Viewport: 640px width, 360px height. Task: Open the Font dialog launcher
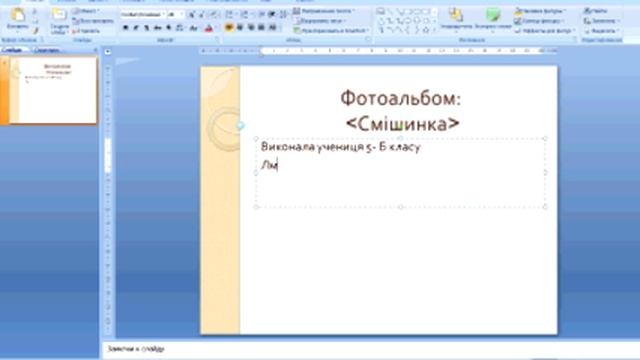click(217, 40)
